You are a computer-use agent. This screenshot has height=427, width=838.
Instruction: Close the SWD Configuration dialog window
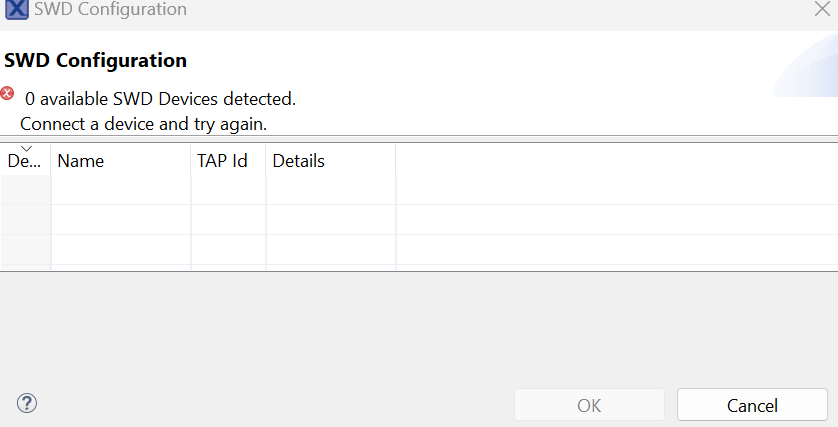[822, 9]
